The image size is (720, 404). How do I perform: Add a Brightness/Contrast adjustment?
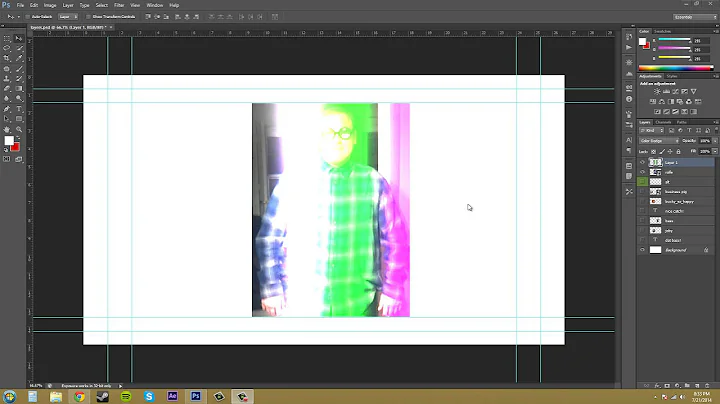[x=657, y=91]
